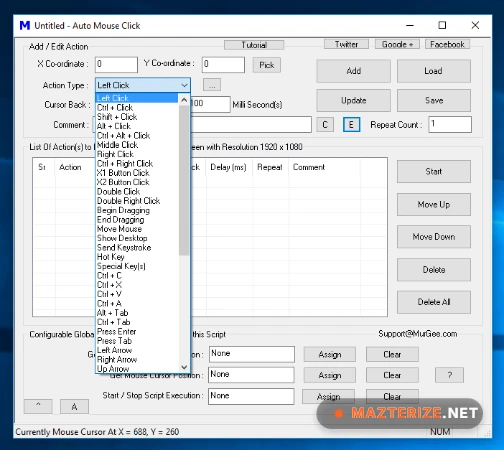The width and height of the screenshot is (504, 450).
Task: Open the Twitter link button
Action: click(x=346, y=44)
